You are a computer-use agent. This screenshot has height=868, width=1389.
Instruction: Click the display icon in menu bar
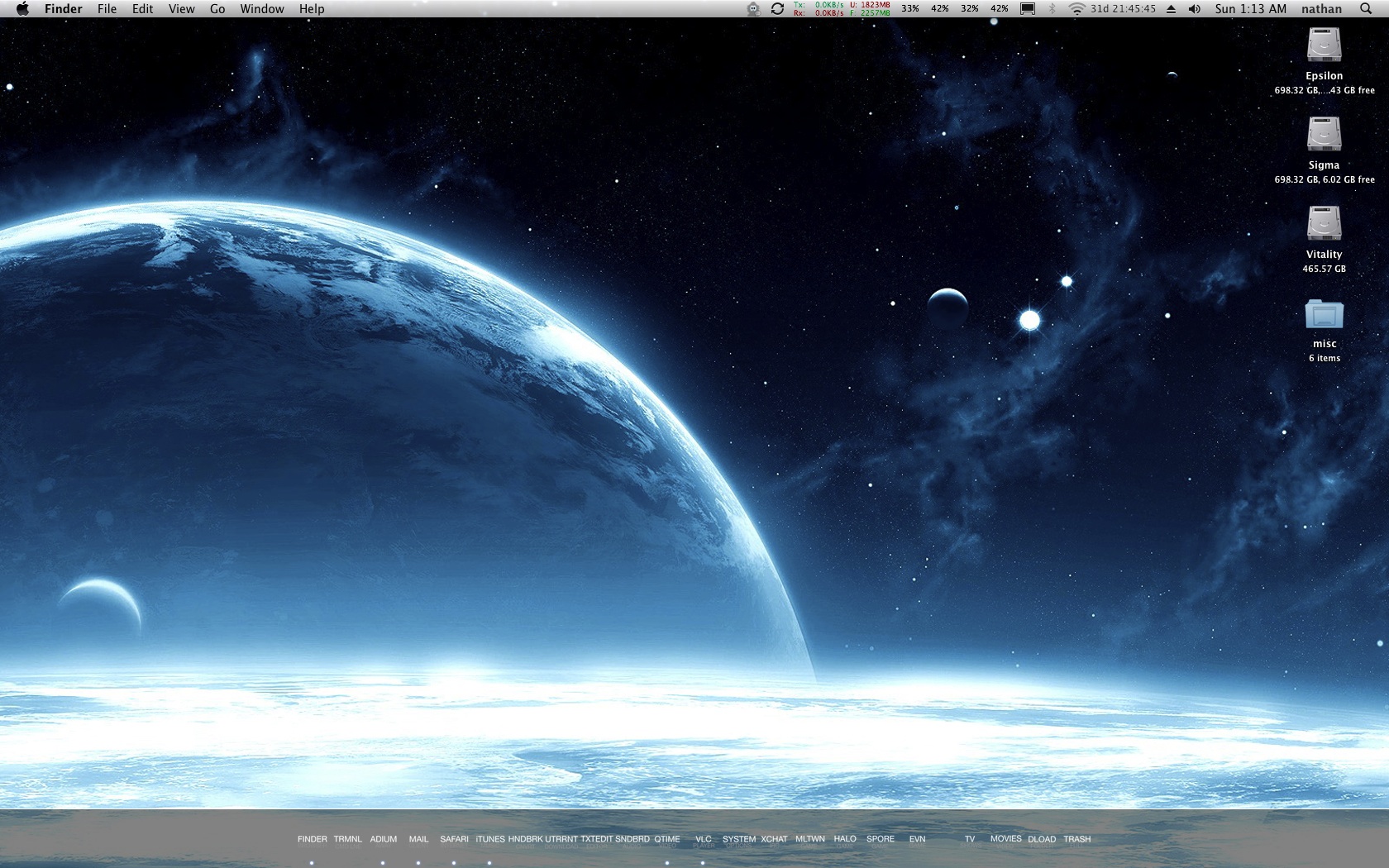[1028, 9]
